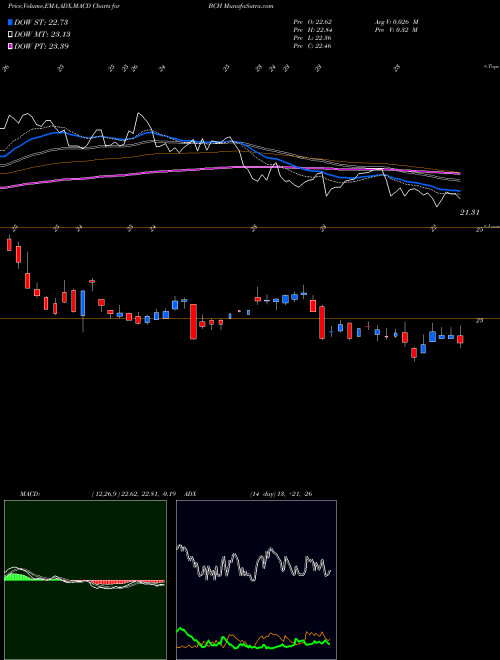The image size is (500, 660).
Task: Open the dark blue ADX indicator chart
Action: [256, 580]
